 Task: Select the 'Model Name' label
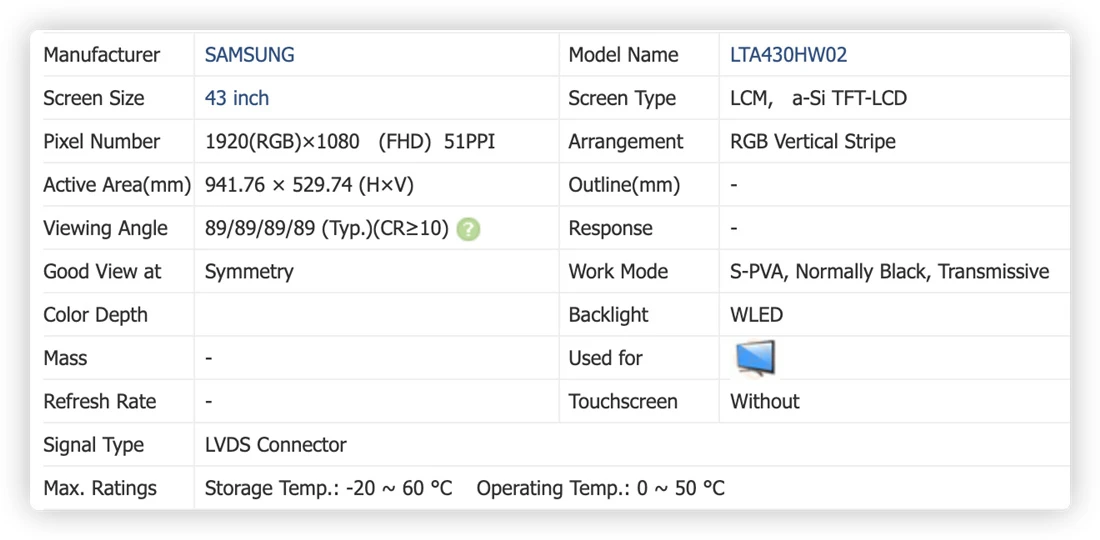point(624,55)
